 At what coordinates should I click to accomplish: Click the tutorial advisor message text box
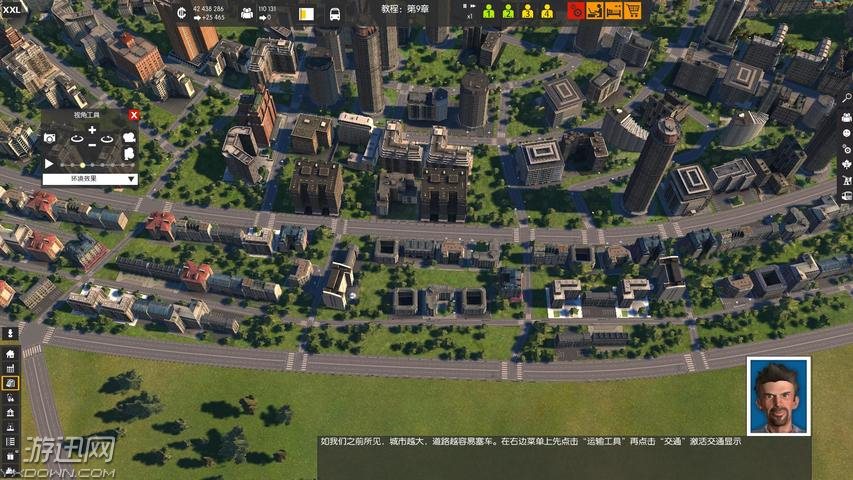pyautogui.click(x=564, y=458)
